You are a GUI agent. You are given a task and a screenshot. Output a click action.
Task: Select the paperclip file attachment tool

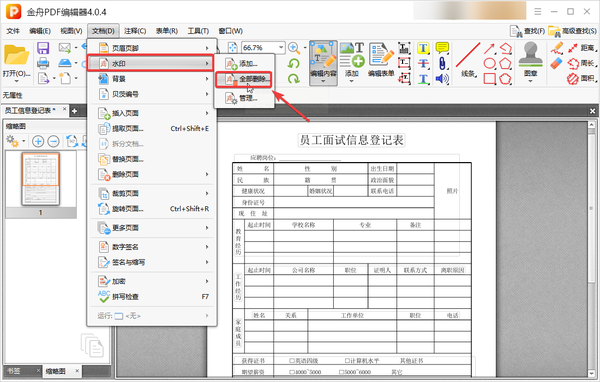(x=442, y=64)
